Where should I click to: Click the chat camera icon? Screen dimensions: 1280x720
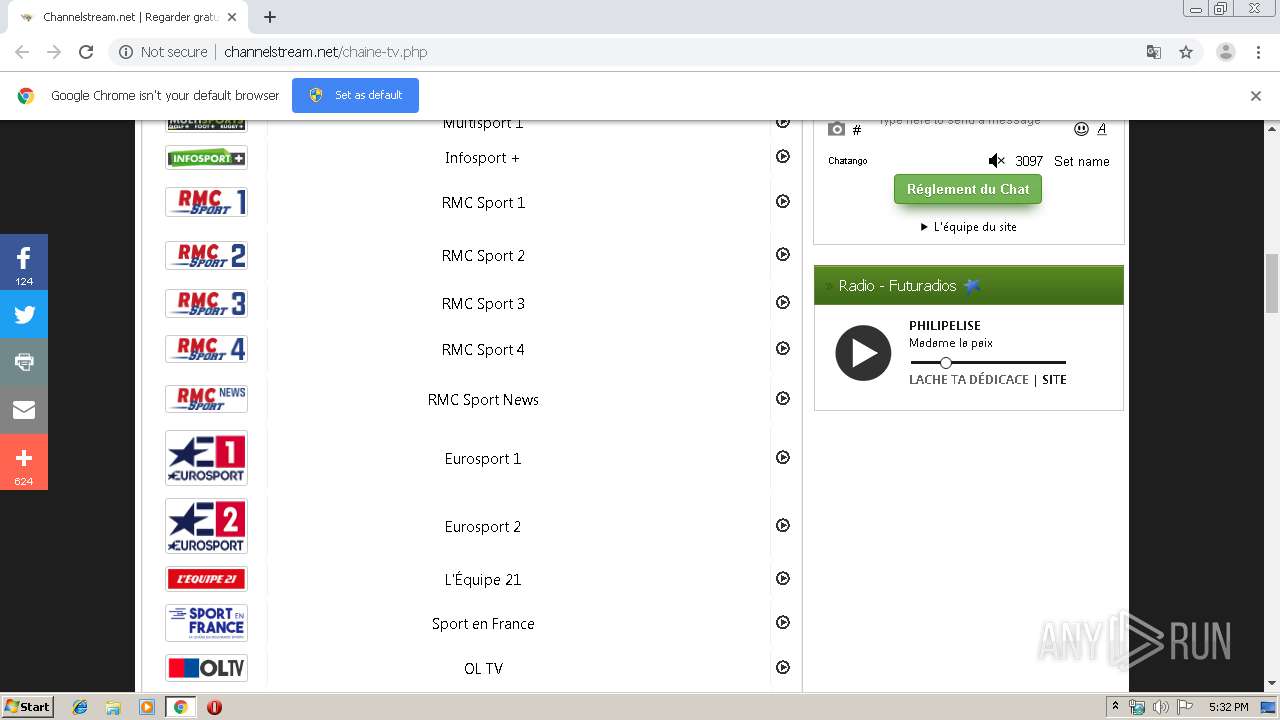click(x=837, y=129)
